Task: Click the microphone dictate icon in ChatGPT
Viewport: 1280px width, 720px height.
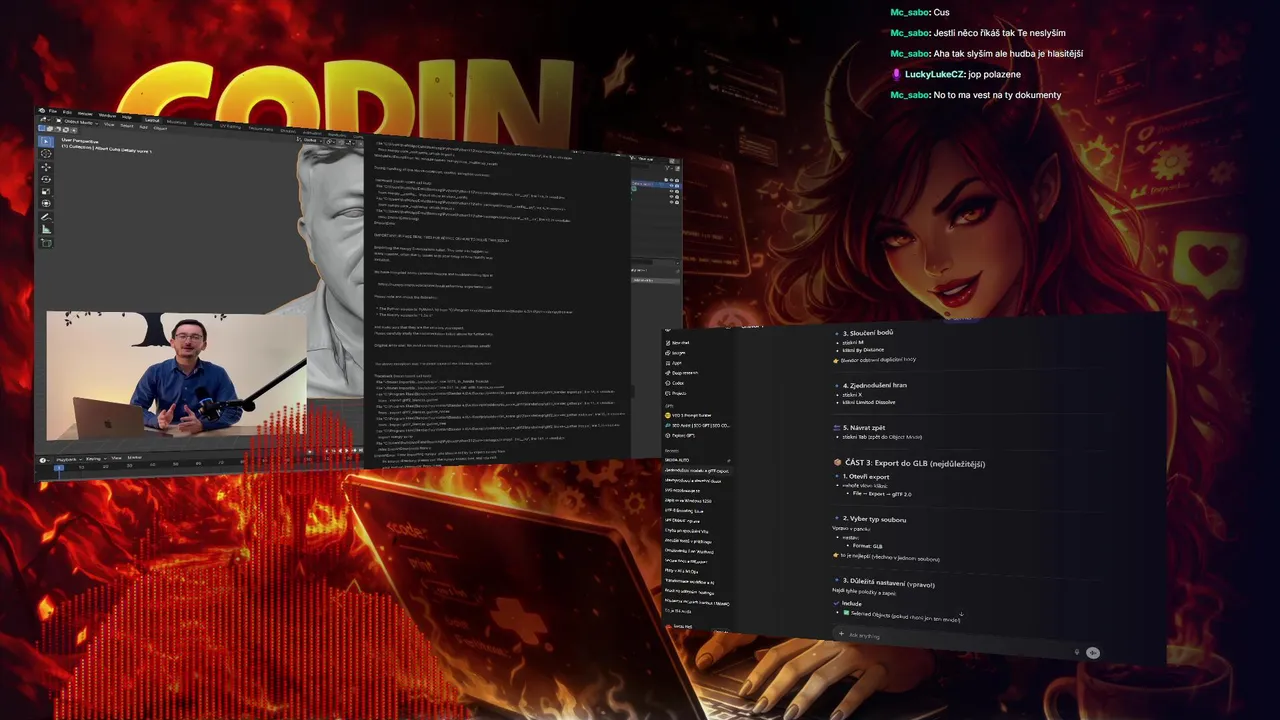Action: [1077, 652]
